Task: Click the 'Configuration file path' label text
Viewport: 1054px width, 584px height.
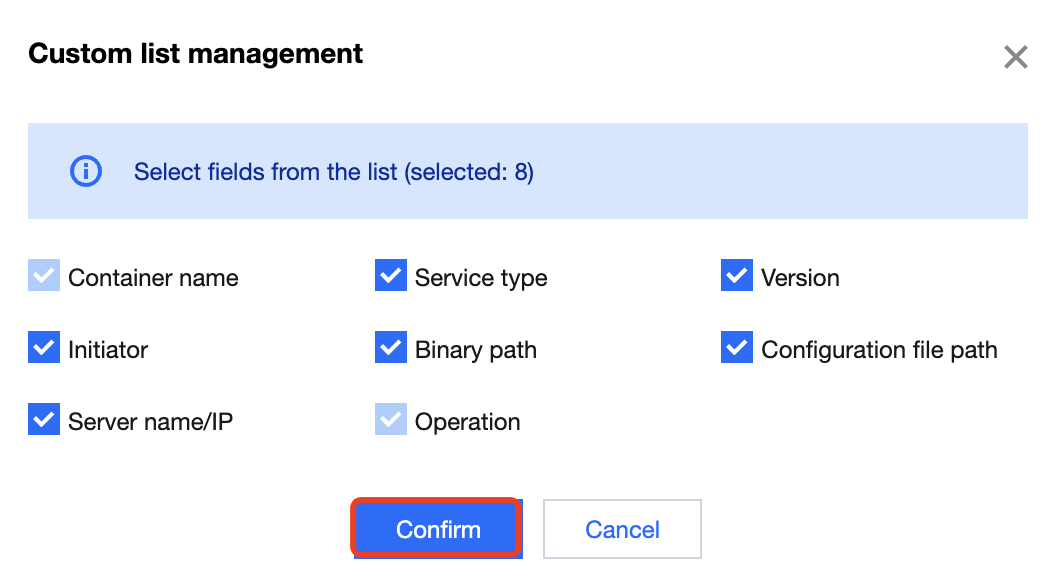Action: tap(879, 350)
